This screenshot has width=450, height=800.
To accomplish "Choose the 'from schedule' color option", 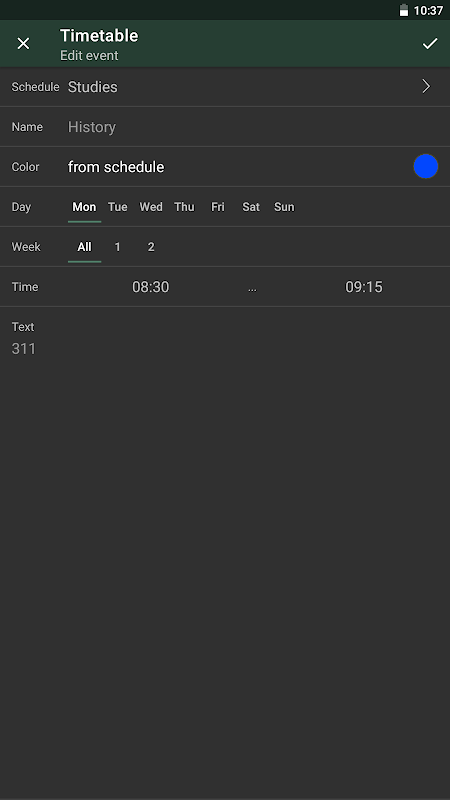I will (116, 167).
